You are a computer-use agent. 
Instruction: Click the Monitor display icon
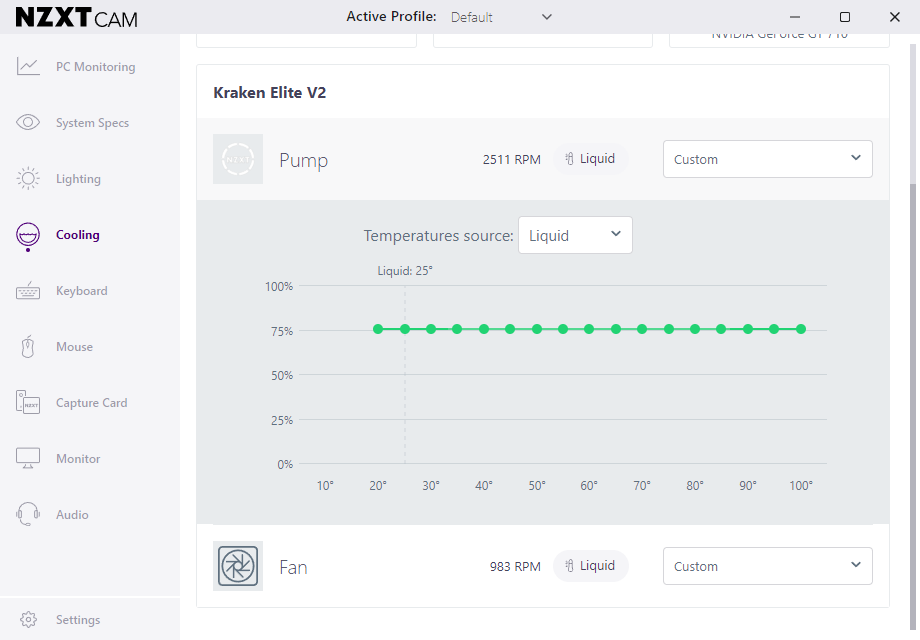(28, 458)
